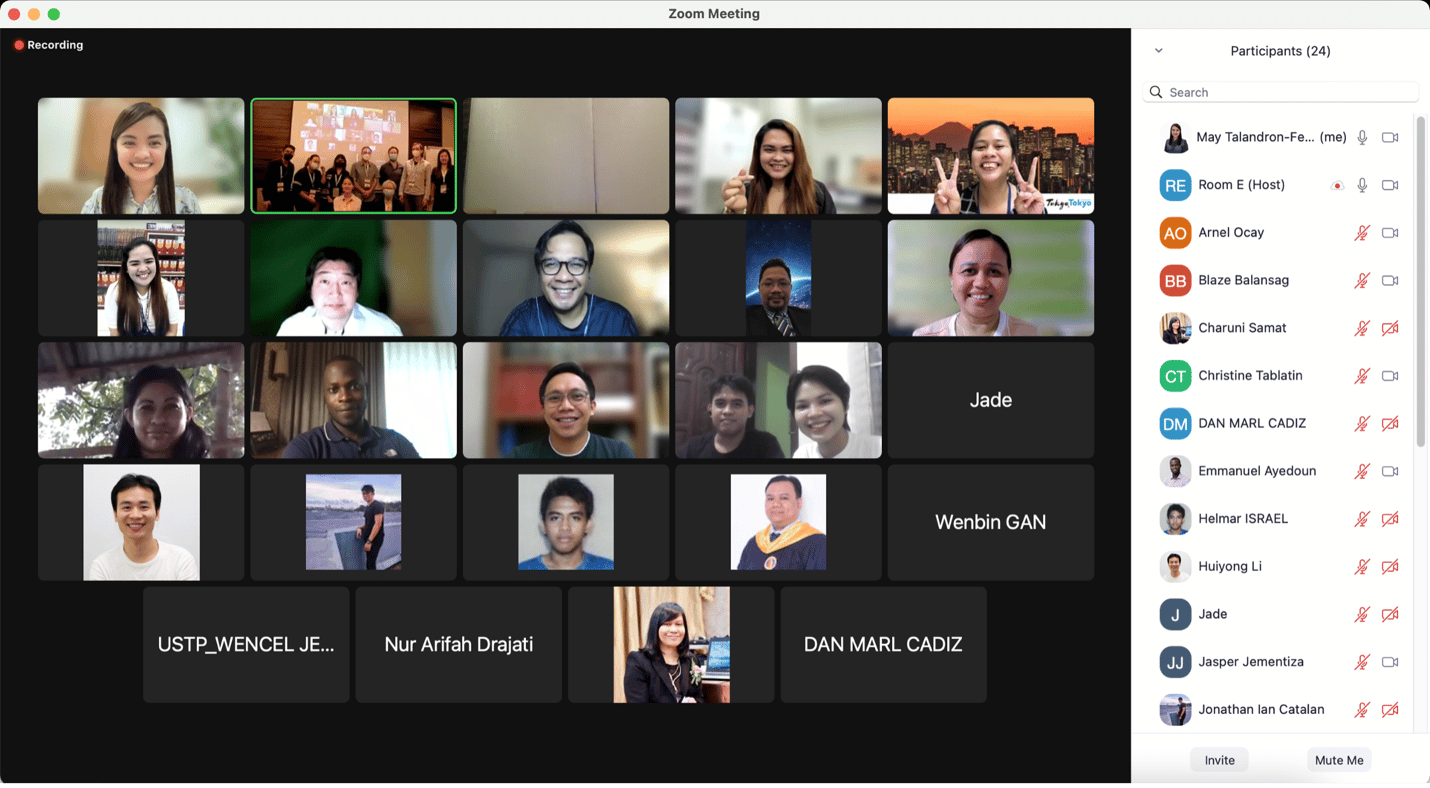Click the yellow macOS minimize button
Viewport: 1430px width, 788px height.
point(34,14)
